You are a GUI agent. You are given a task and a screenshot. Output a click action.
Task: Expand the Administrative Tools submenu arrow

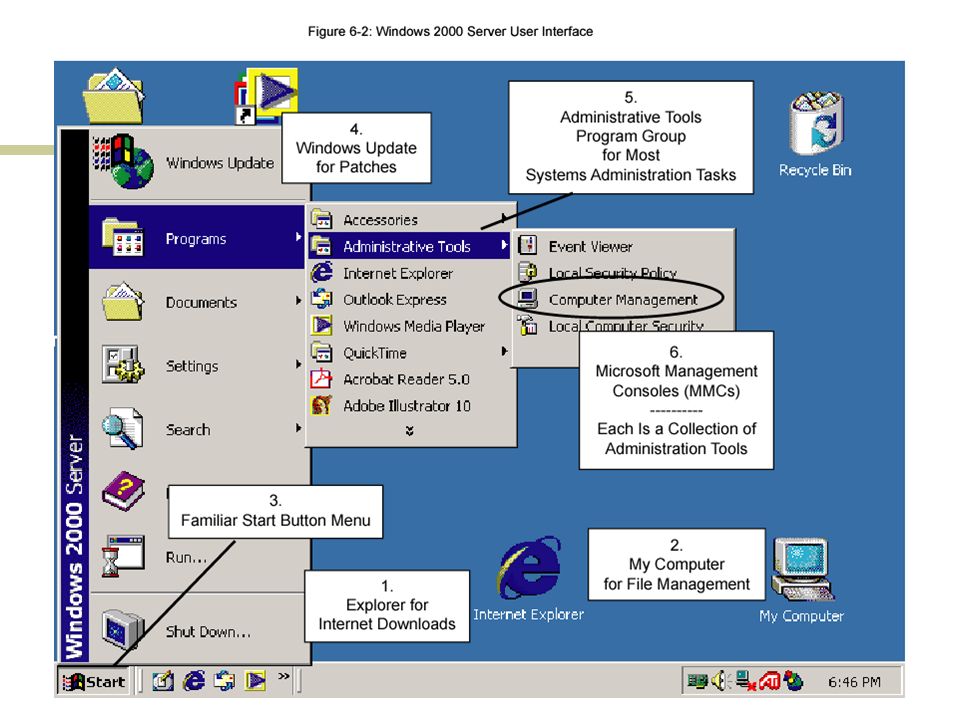pyautogui.click(x=504, y=245)
